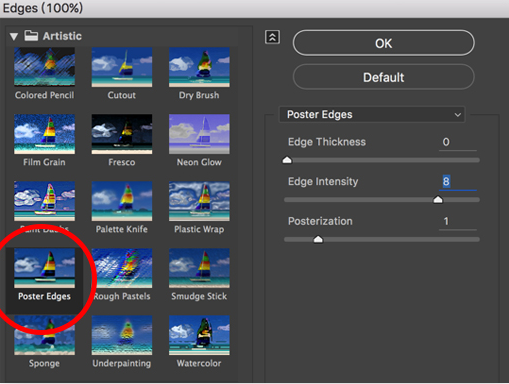Choose the Rough Pastels filter thumbnail
The image size is (509, 384).
[x=122, y=268]
